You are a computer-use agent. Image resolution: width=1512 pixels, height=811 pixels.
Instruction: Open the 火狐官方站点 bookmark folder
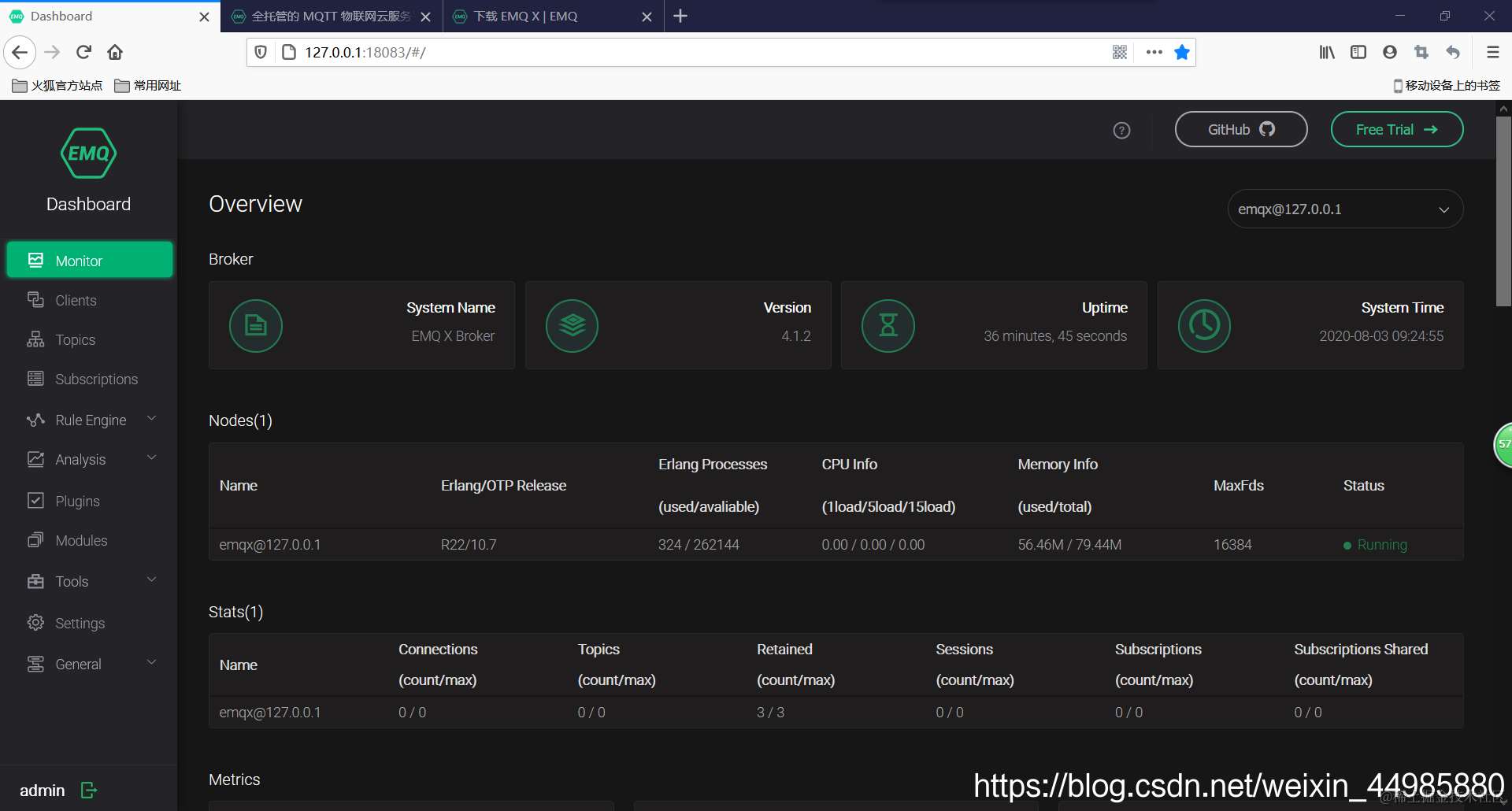coord(57,85)
